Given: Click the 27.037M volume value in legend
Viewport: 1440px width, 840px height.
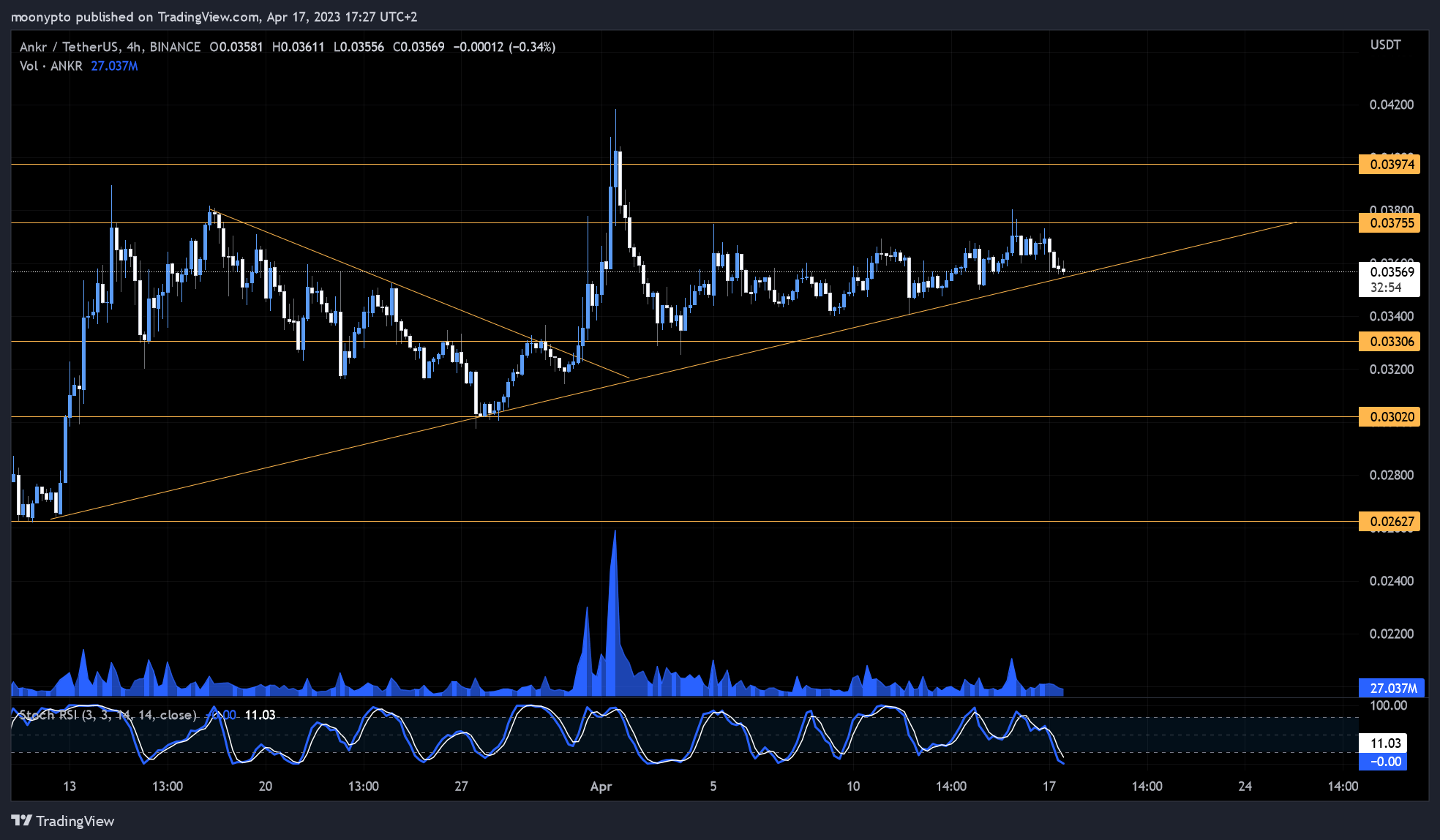Looking at the screenshot, I should [x=114, y=66].
